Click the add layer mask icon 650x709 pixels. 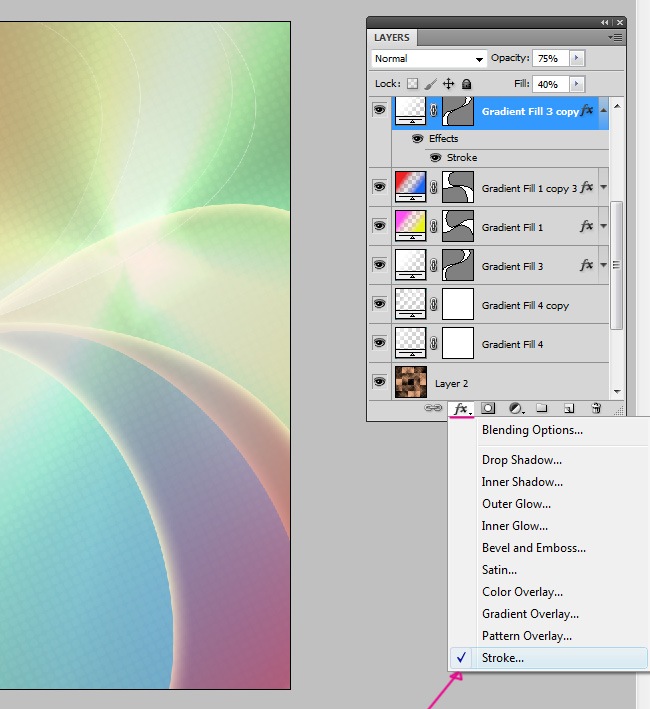[x=488, y=408]
